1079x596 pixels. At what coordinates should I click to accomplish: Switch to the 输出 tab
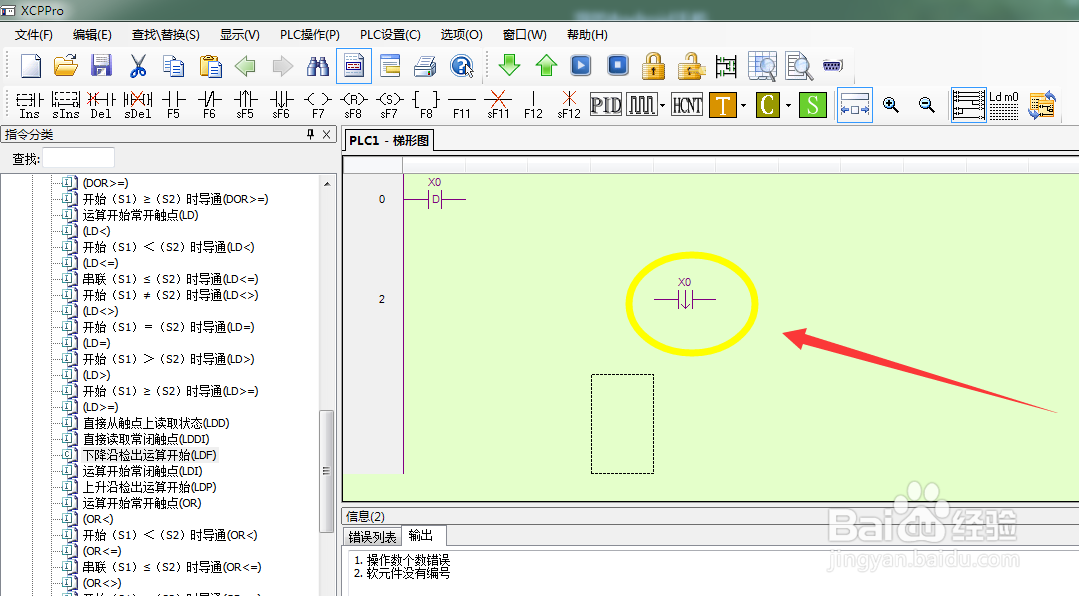coord(420,535)
